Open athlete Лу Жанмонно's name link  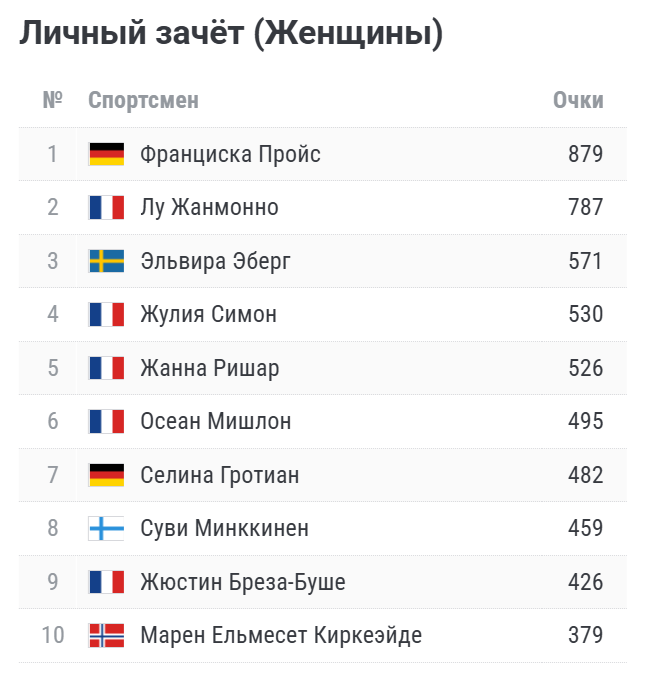[209, 208]
